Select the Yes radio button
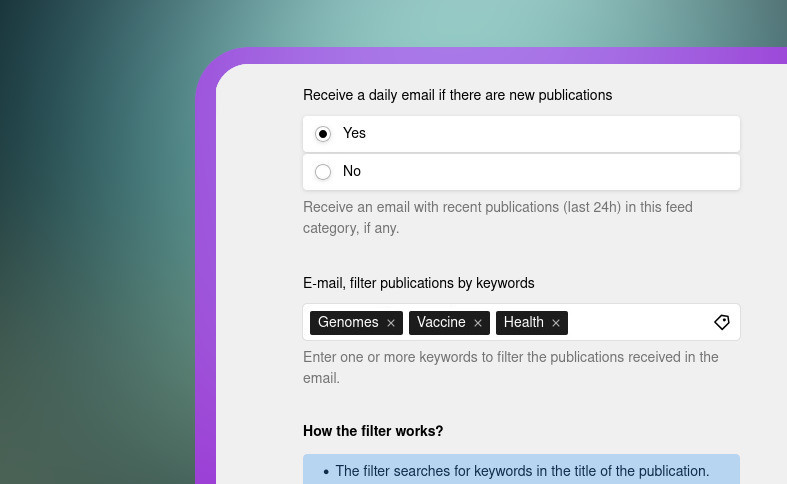Viewport: 787px width, 484px height. click(x=323, y=134)
